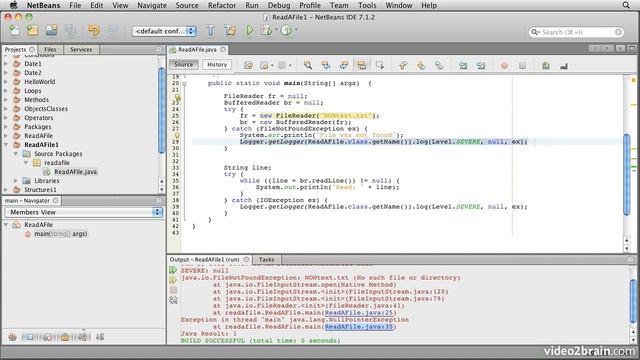Toggle the Source view button
640x360 pixels.
(184, 64)
